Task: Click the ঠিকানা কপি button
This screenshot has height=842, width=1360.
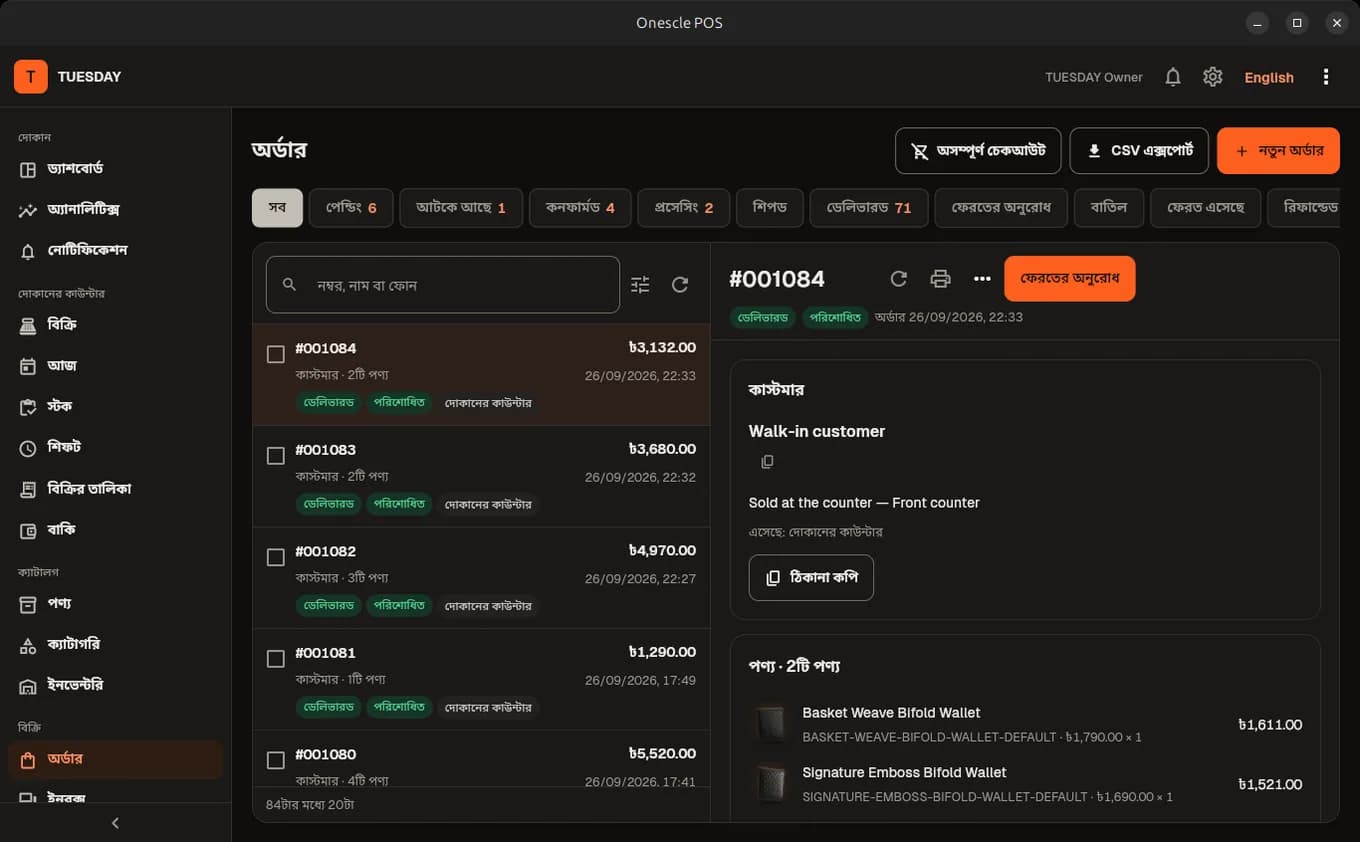Action: (x=811, y=578)
